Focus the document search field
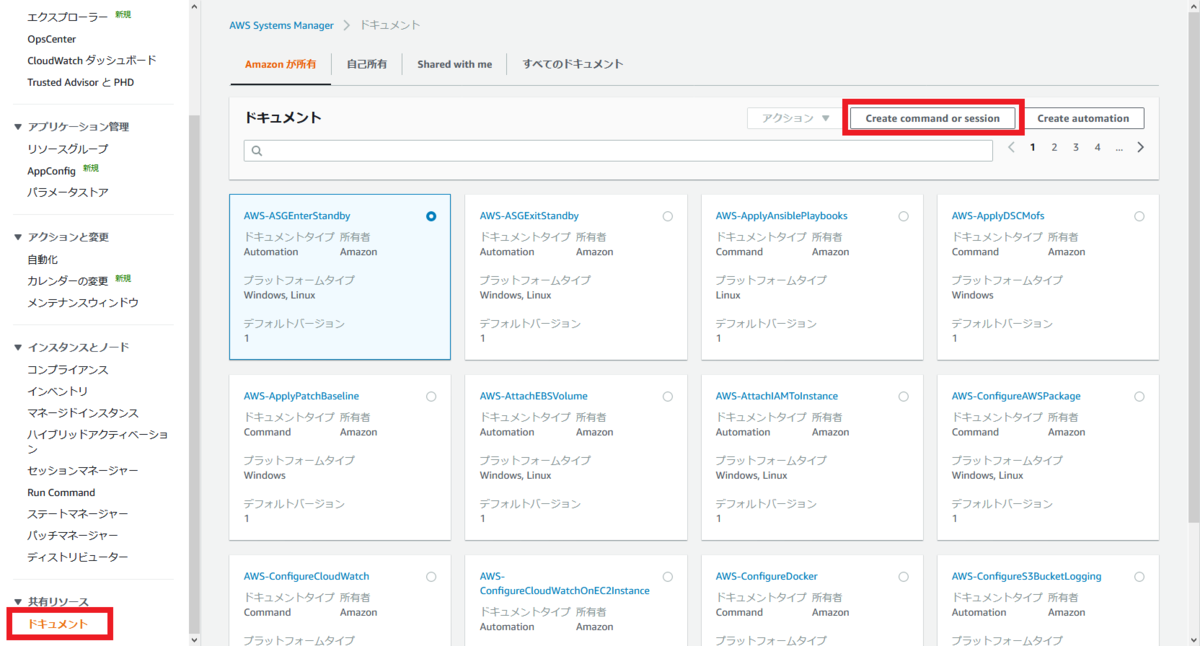 pyautogui.click(x=618, y=151)
